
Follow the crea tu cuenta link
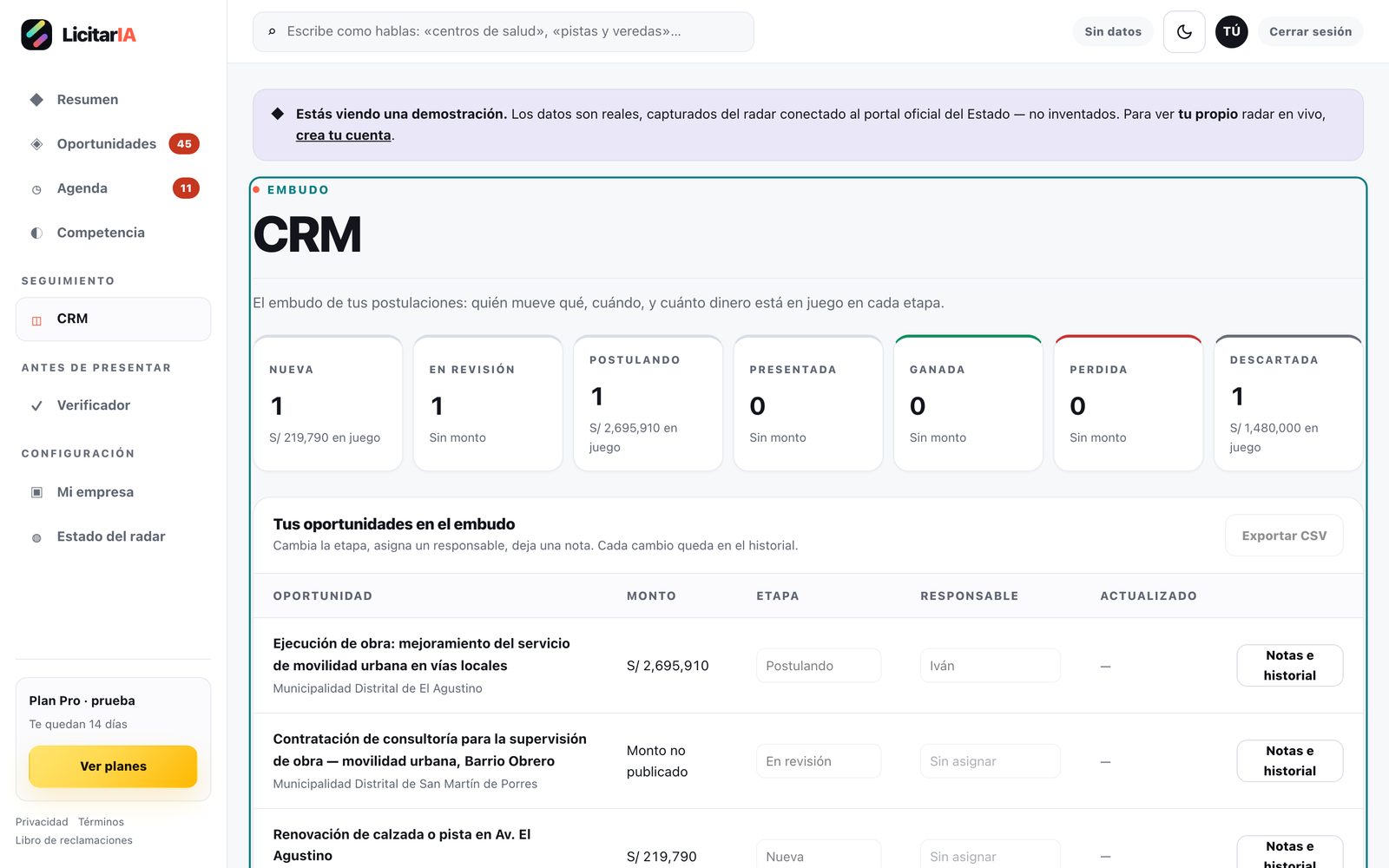(x=344, y=135)
